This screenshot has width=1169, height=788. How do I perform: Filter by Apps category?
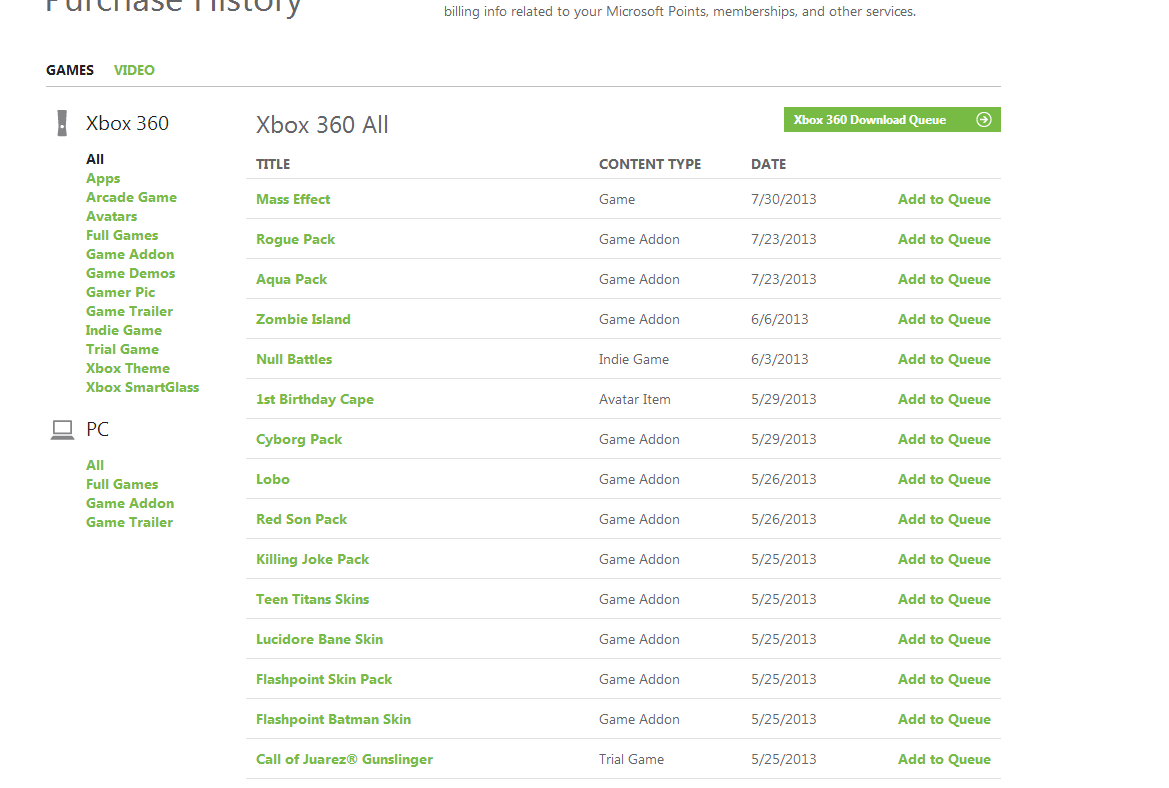[103, 178]
